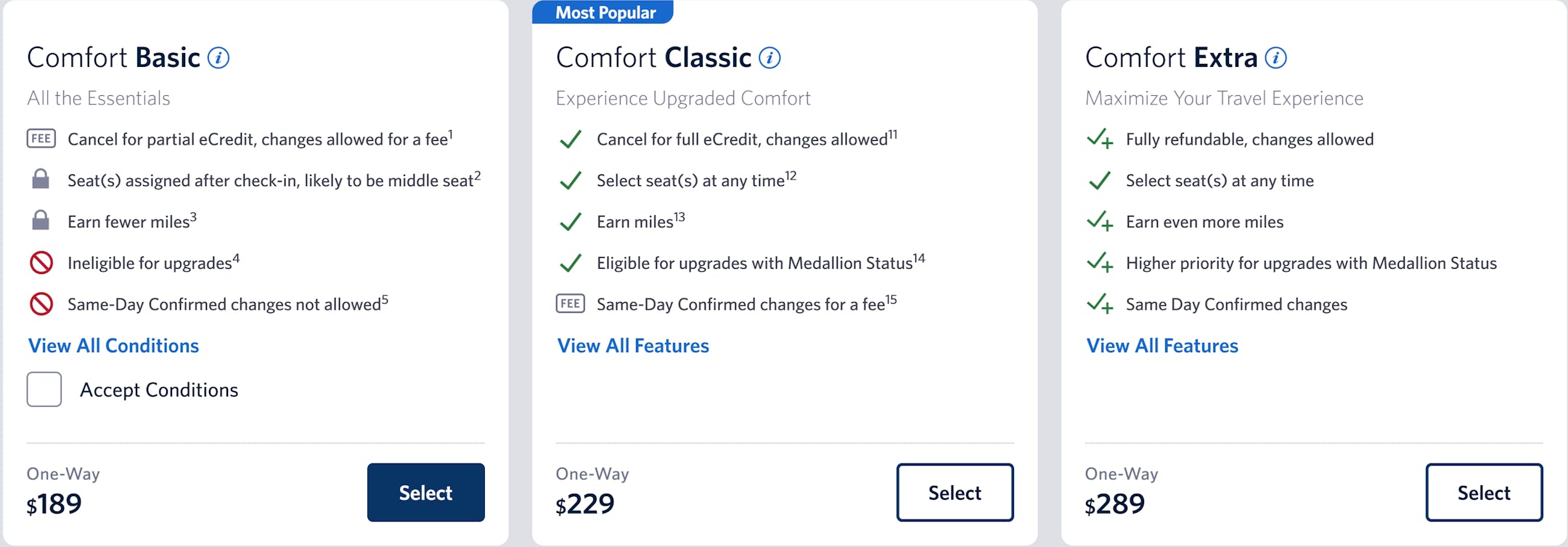Choose the $229 Comfort Classic fare
Image resolution: width=1568 pixels, height=547 pixels.
pyautogui.click(x=955, y=493)
